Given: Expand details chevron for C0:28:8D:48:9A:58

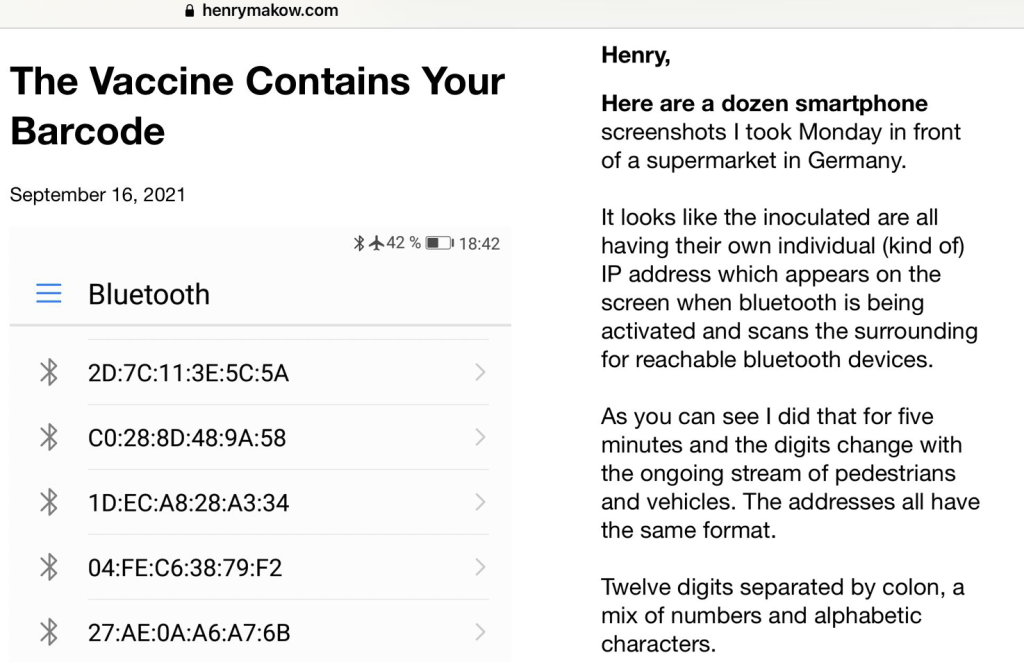Looking at the screenshot, I should point(480,438).
